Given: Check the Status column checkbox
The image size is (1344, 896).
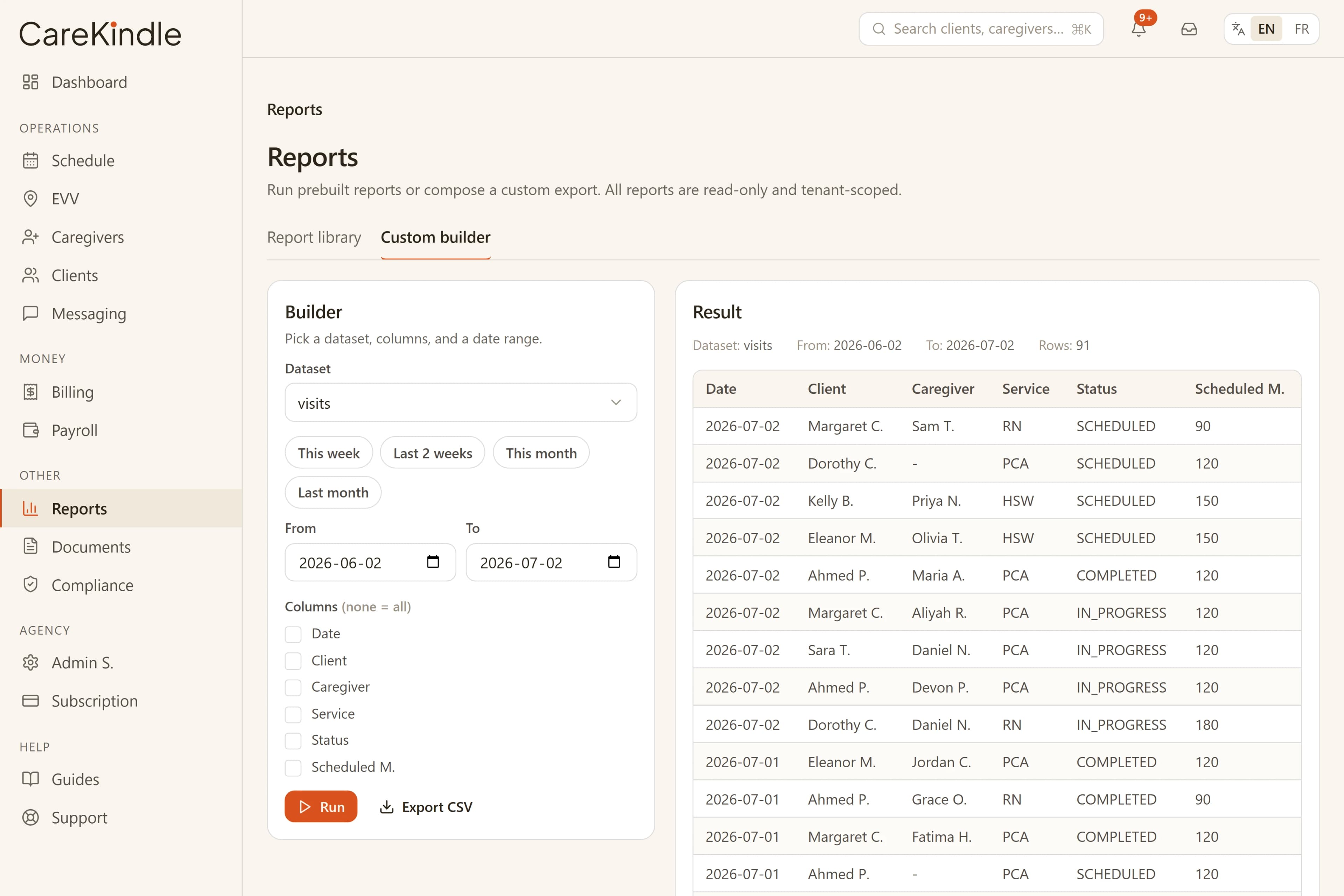Looking at the screenshot, I should pos(293,741).
